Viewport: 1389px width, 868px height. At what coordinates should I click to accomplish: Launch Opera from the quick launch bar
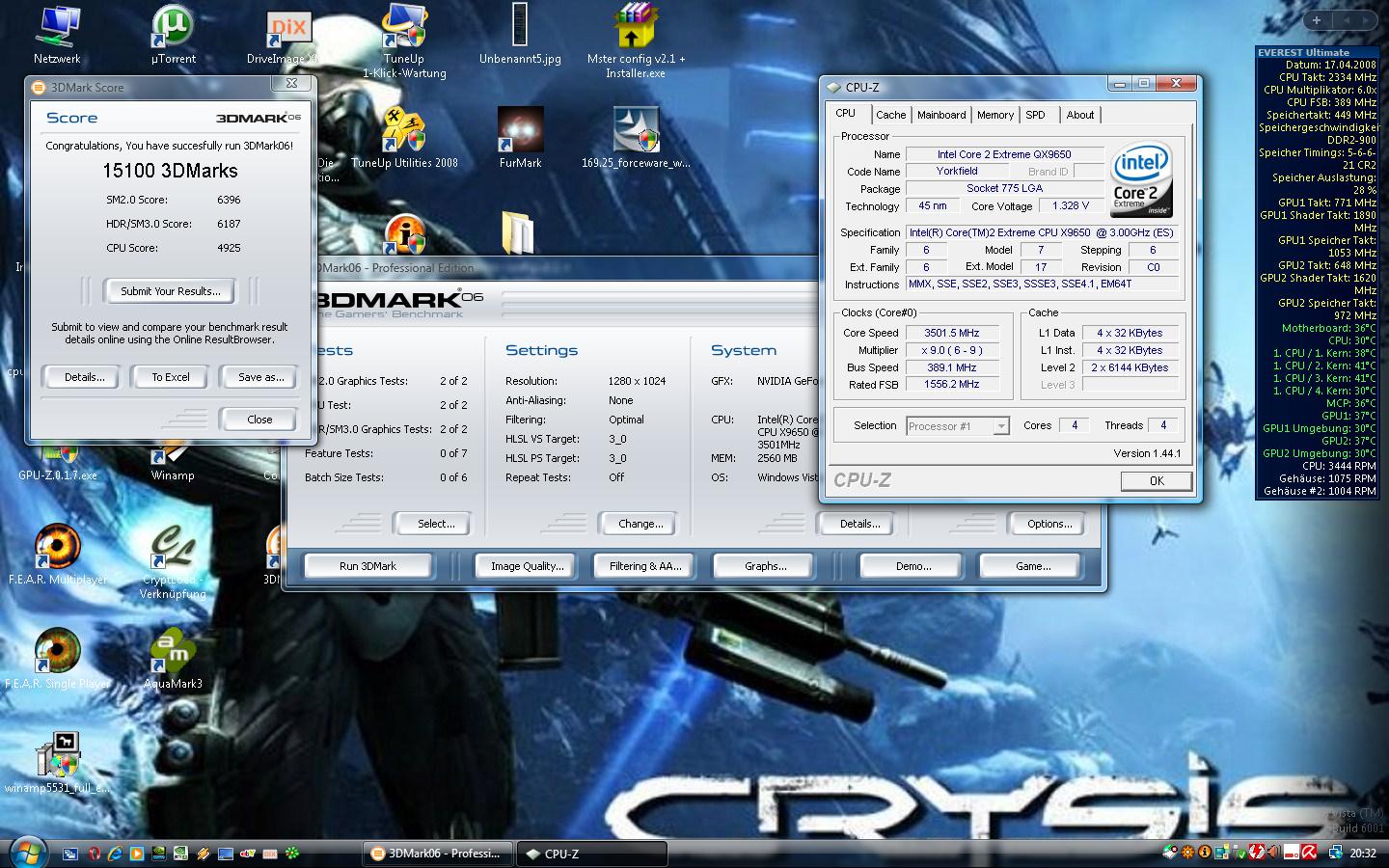tap(95, 854)
